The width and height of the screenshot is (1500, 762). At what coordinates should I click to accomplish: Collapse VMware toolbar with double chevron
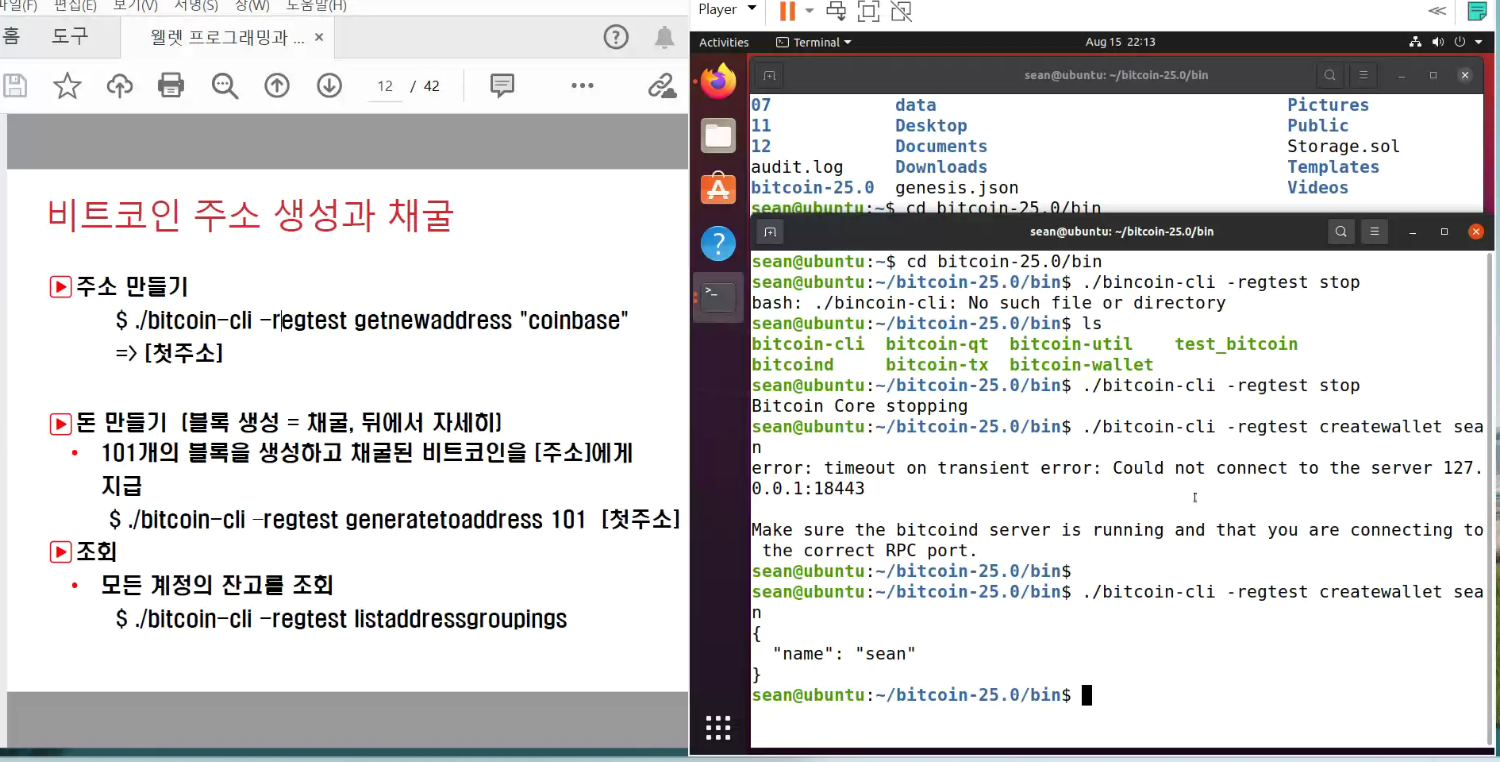[x=1437, y=11]
